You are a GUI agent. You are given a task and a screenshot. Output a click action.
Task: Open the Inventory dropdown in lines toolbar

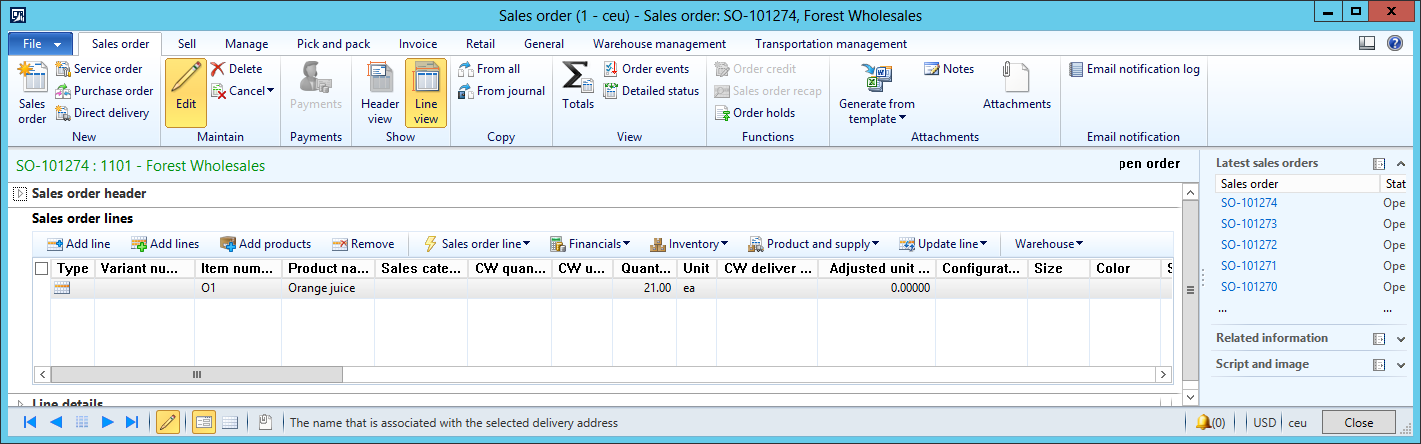click(x=689, y=244)
